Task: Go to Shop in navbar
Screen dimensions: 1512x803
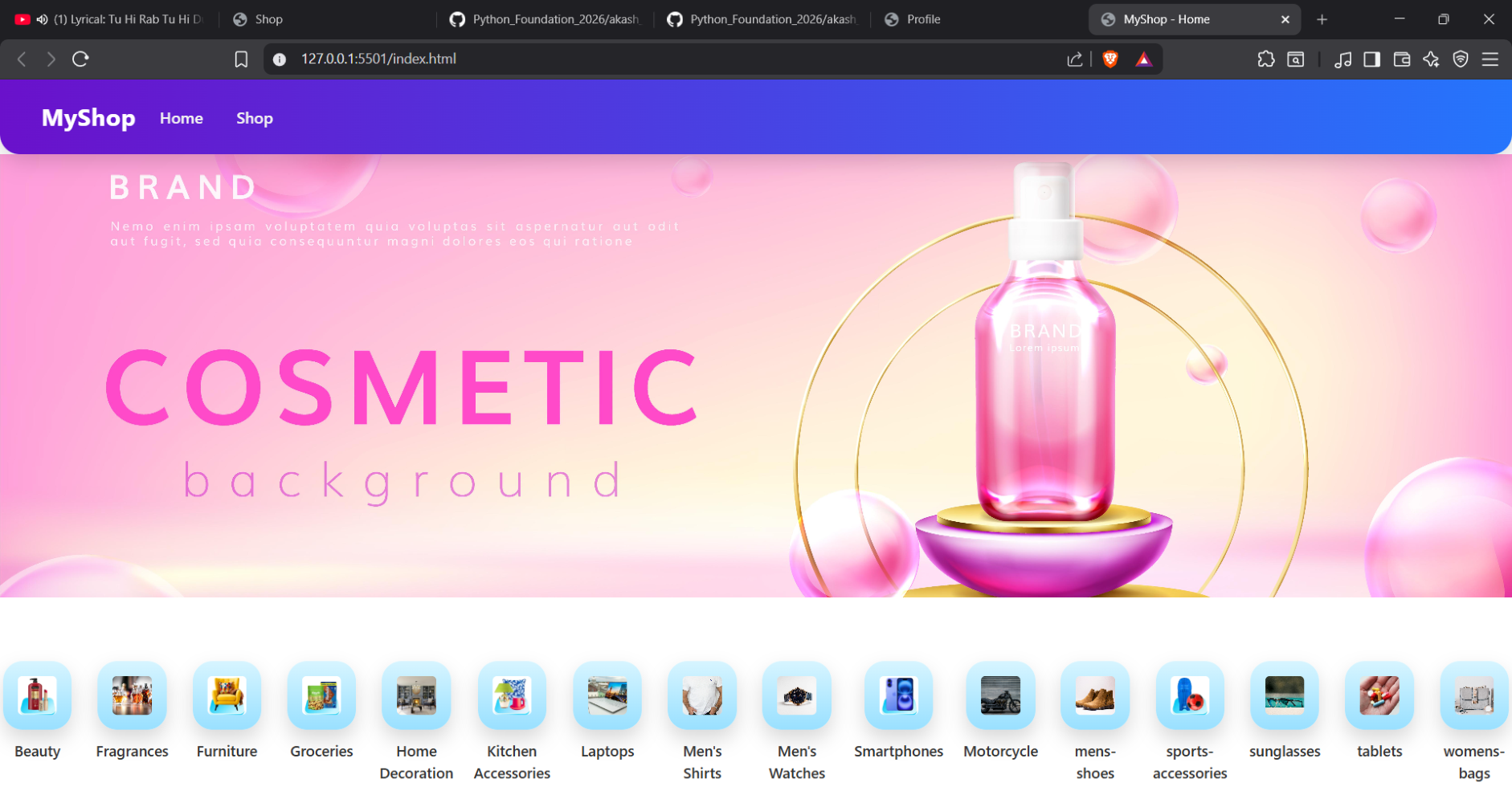Action: tap(254, 118)
